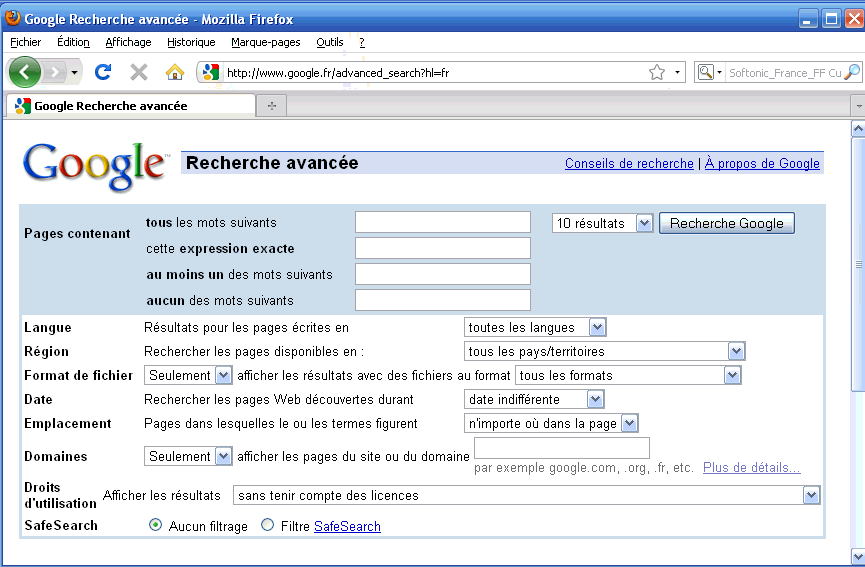The image size is (865, 567).
Task: Focus the 'aucun des mots suivants' field
Action: (x=442, y=300)
